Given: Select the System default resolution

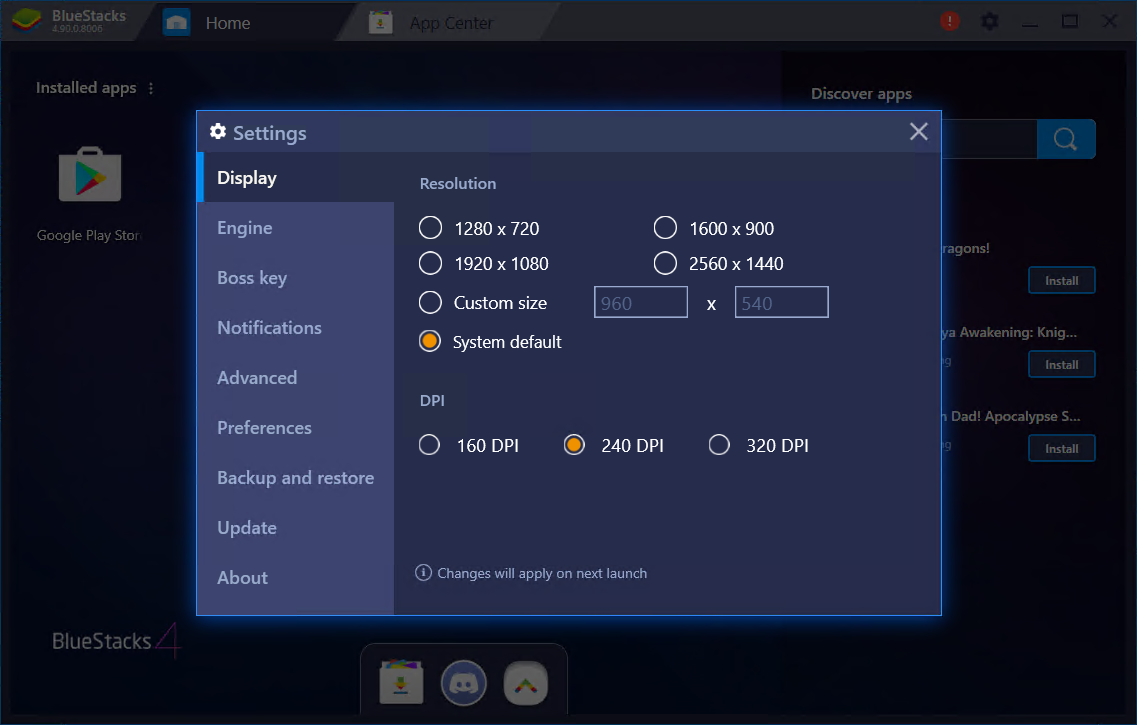Looking at the screenshot, I should (x=430, y=341).
